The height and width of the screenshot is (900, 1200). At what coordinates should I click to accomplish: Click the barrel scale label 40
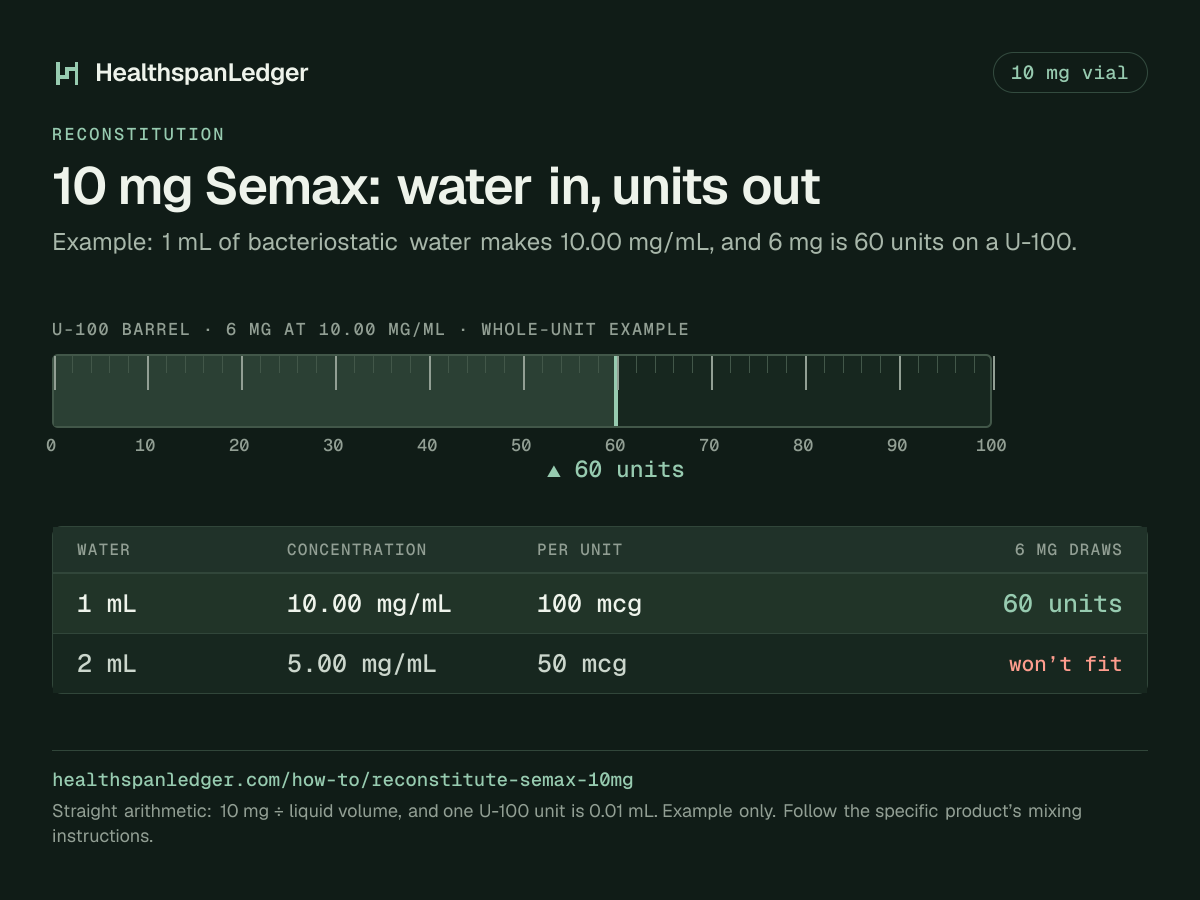point(427,446)
